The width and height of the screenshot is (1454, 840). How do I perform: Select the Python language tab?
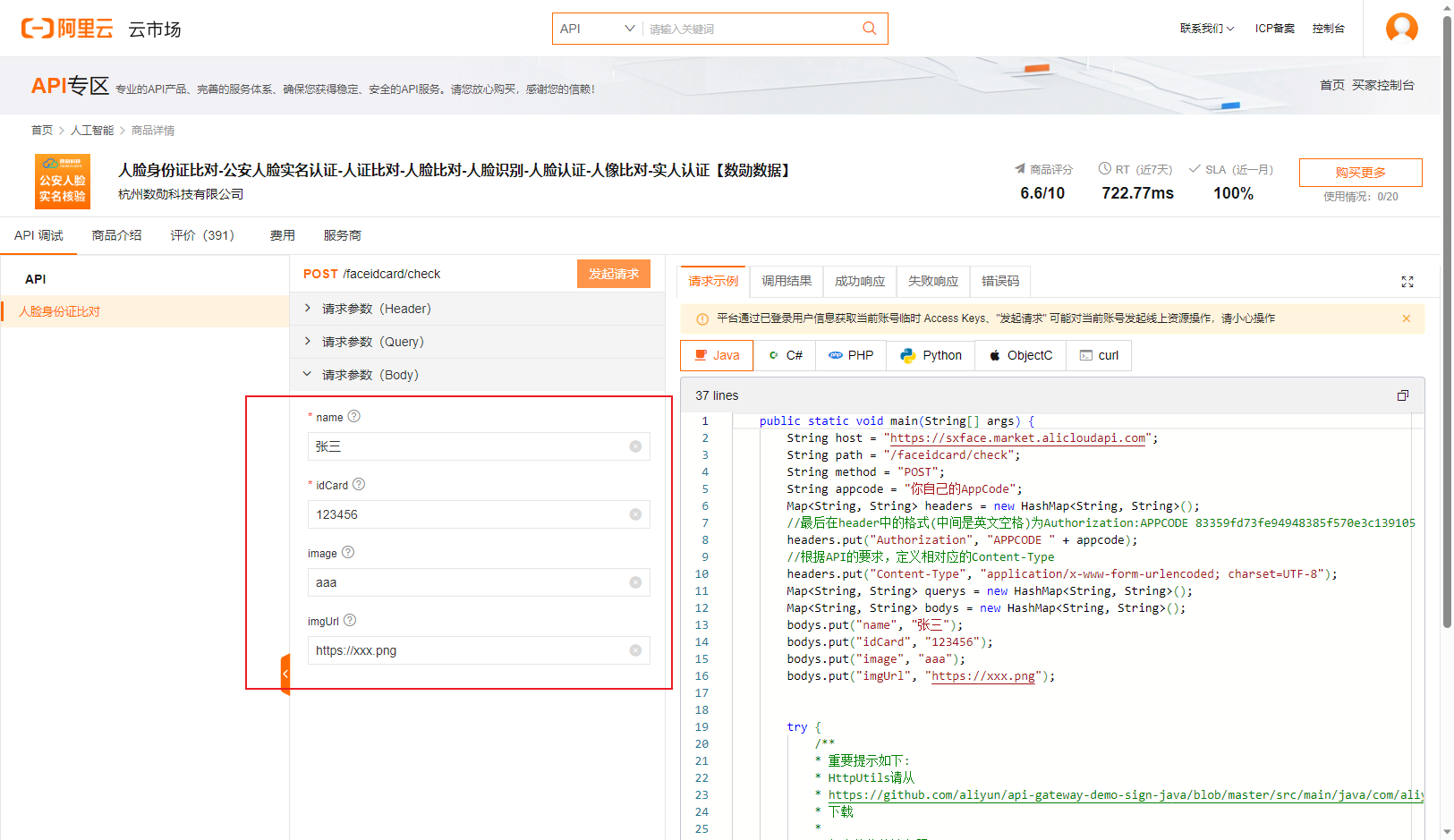coord(931,355)
